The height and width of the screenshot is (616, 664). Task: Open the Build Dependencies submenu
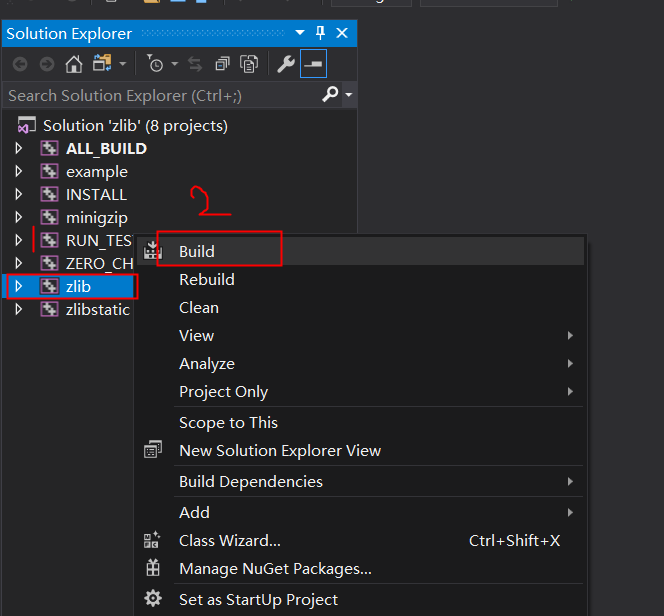pos(360,481)
